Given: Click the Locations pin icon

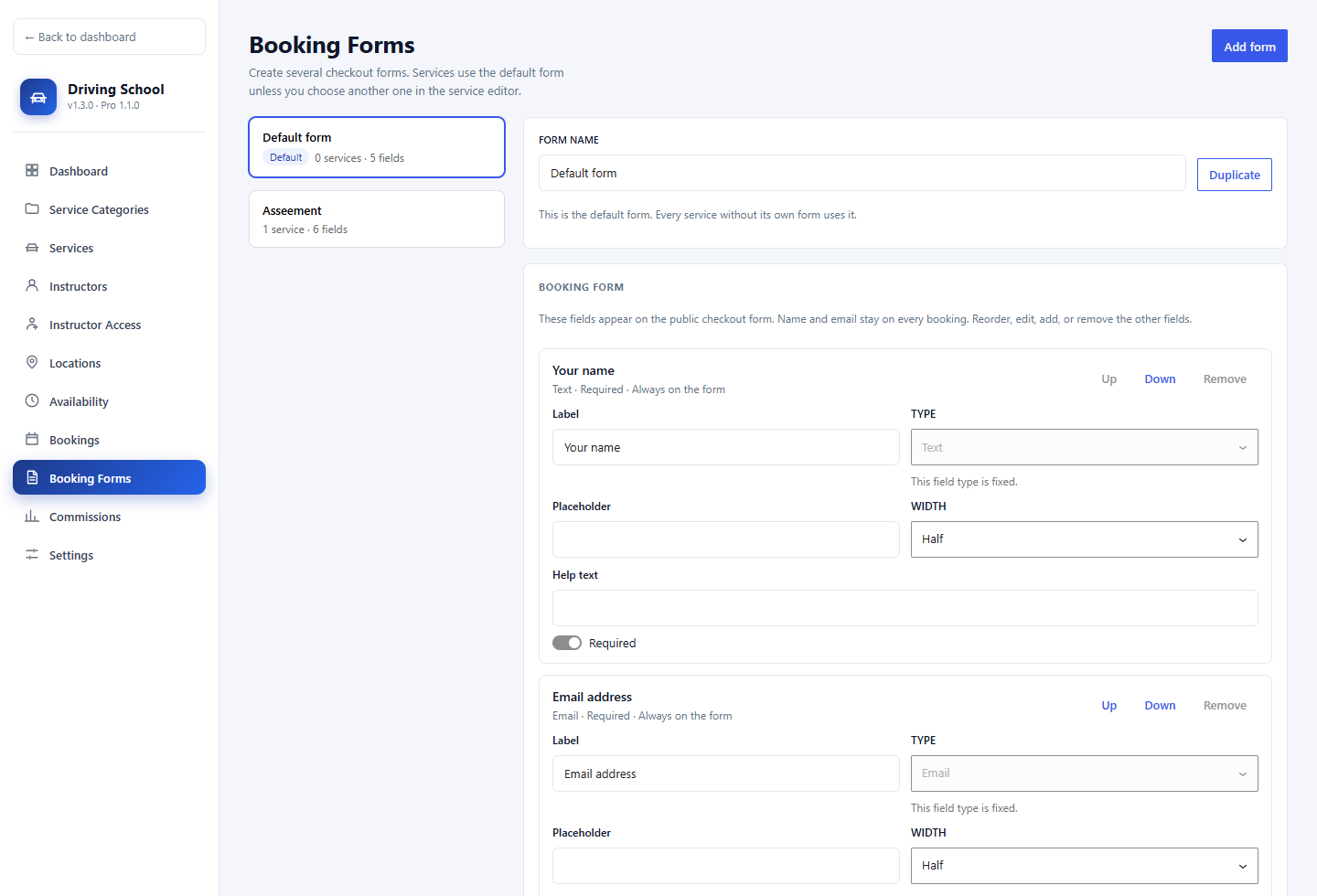Looking at the screenshot, I should (x=32, y=363).
